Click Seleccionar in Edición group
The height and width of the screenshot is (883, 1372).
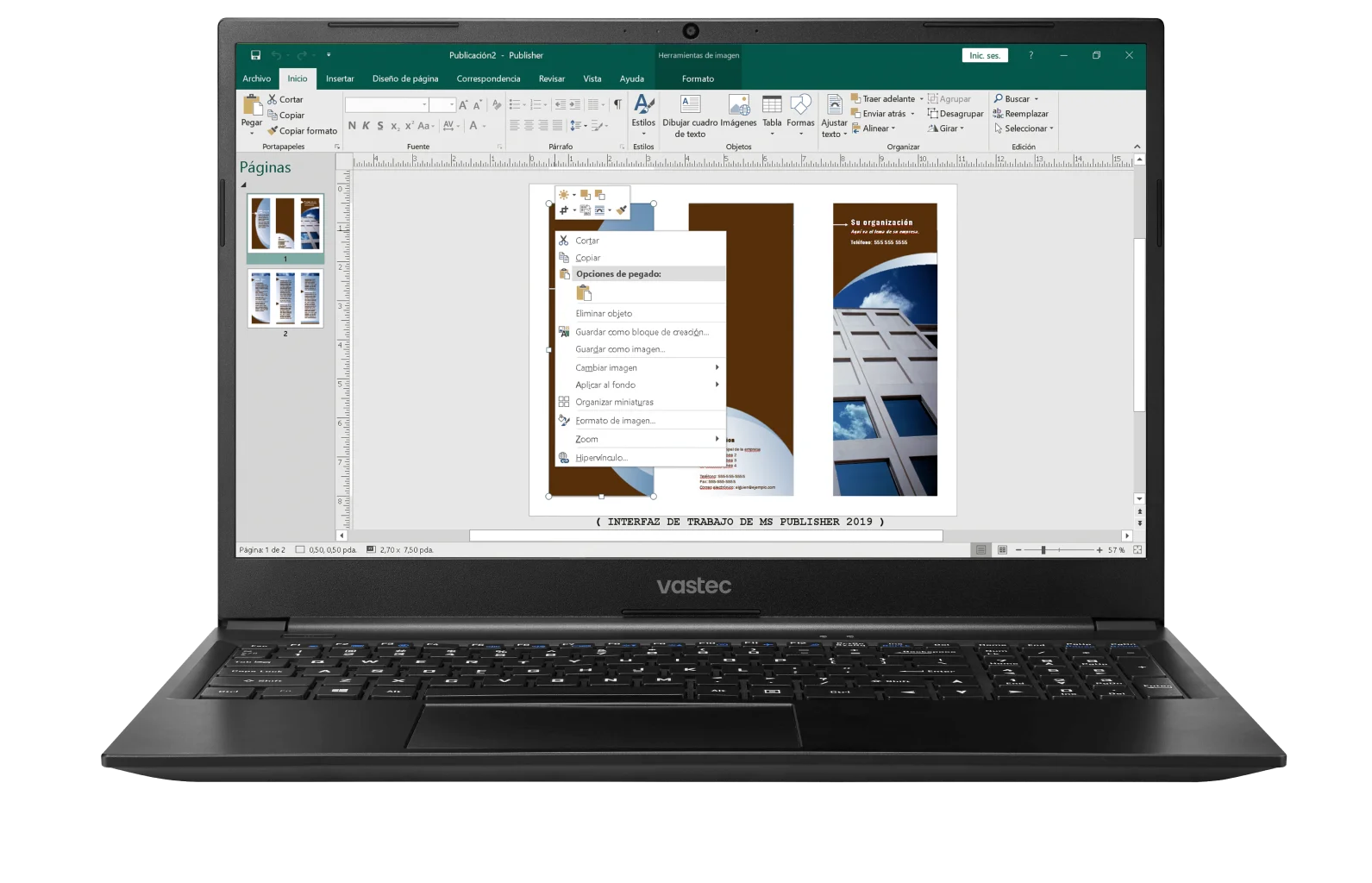(1024, 128)
